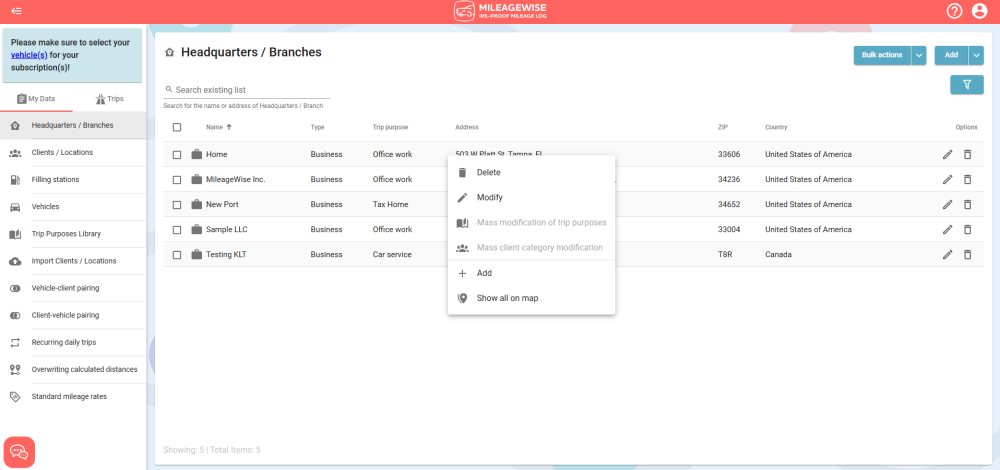Check the checkbox for Sample LLC row
Viewport: 1000px width, 470px height.
pos(177,229)
